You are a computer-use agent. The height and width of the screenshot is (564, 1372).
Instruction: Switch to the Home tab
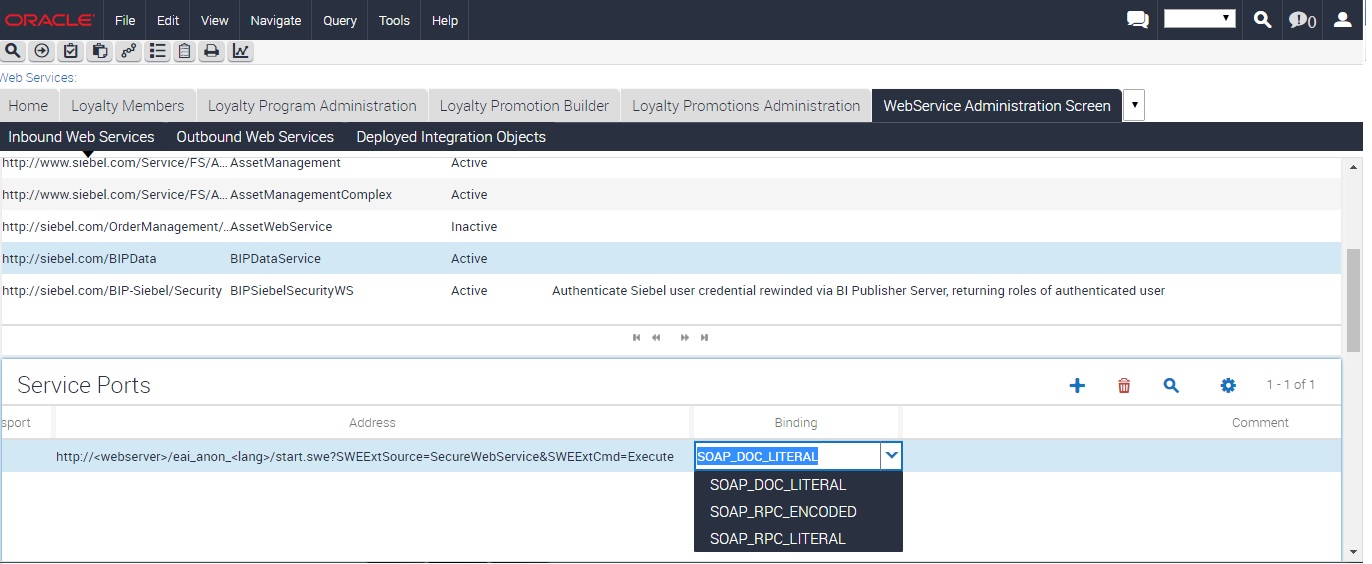coord(28,106)
